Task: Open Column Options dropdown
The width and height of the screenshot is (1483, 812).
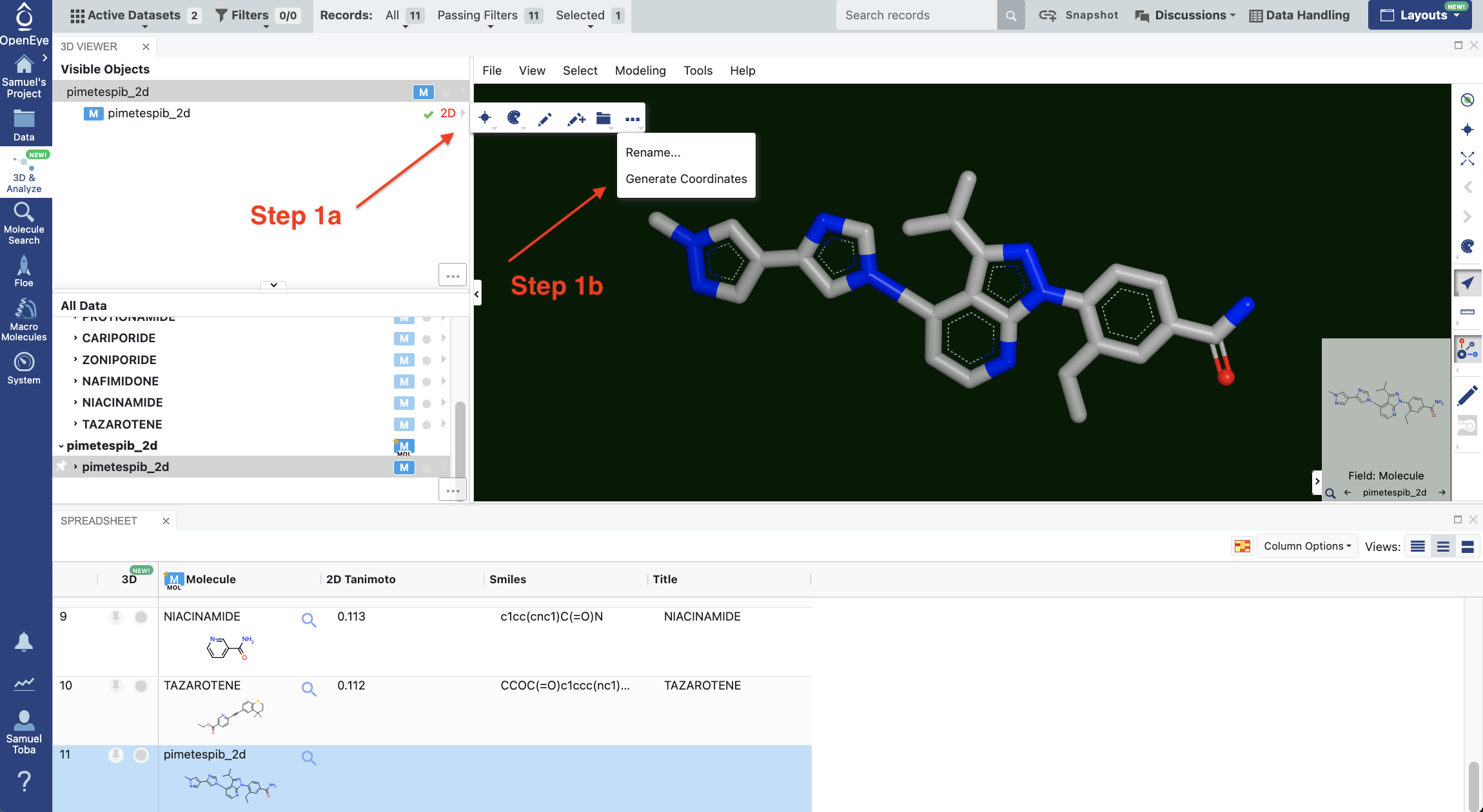Action: (1307, 546)
